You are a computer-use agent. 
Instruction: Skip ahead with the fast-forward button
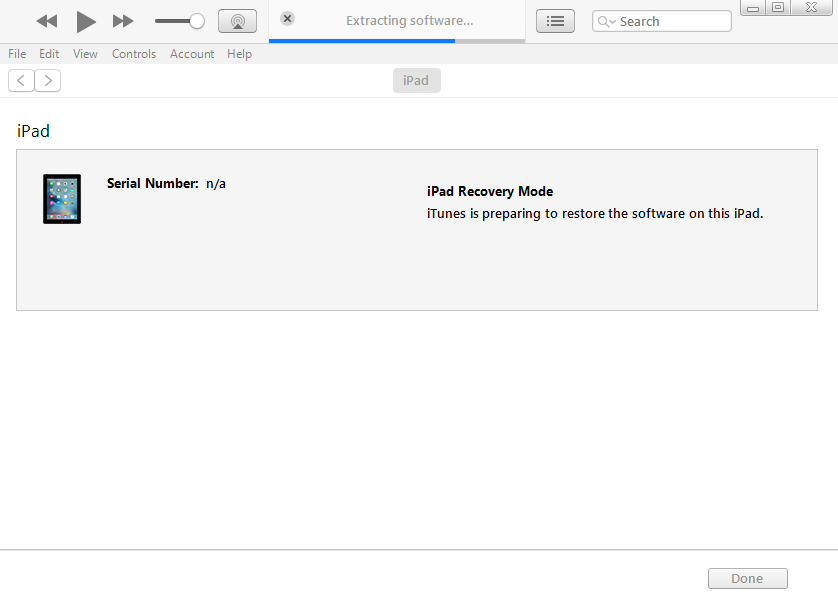click(x=123, y=21)
